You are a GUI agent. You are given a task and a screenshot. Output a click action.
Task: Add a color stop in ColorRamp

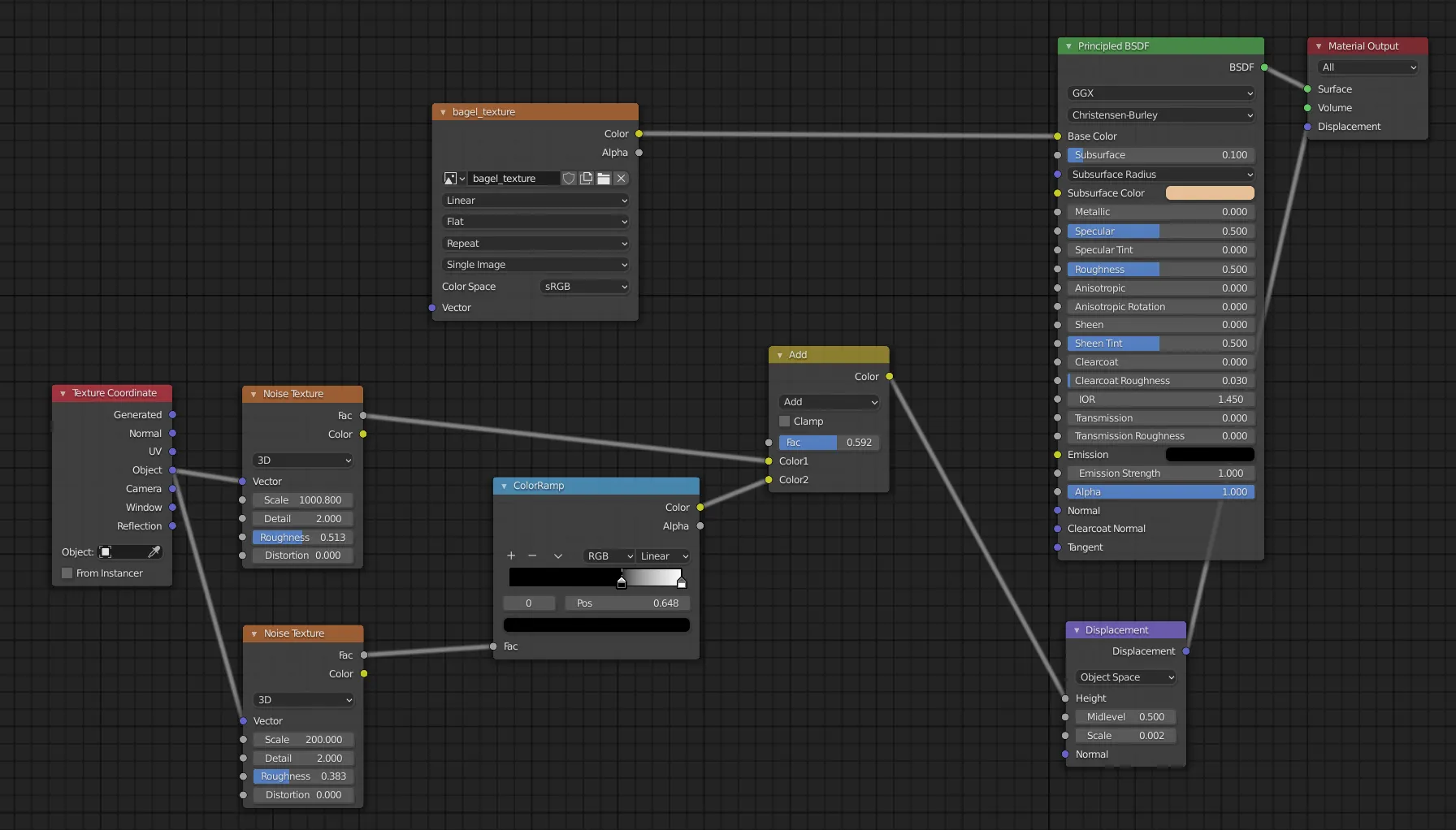(x=511, y=556)
